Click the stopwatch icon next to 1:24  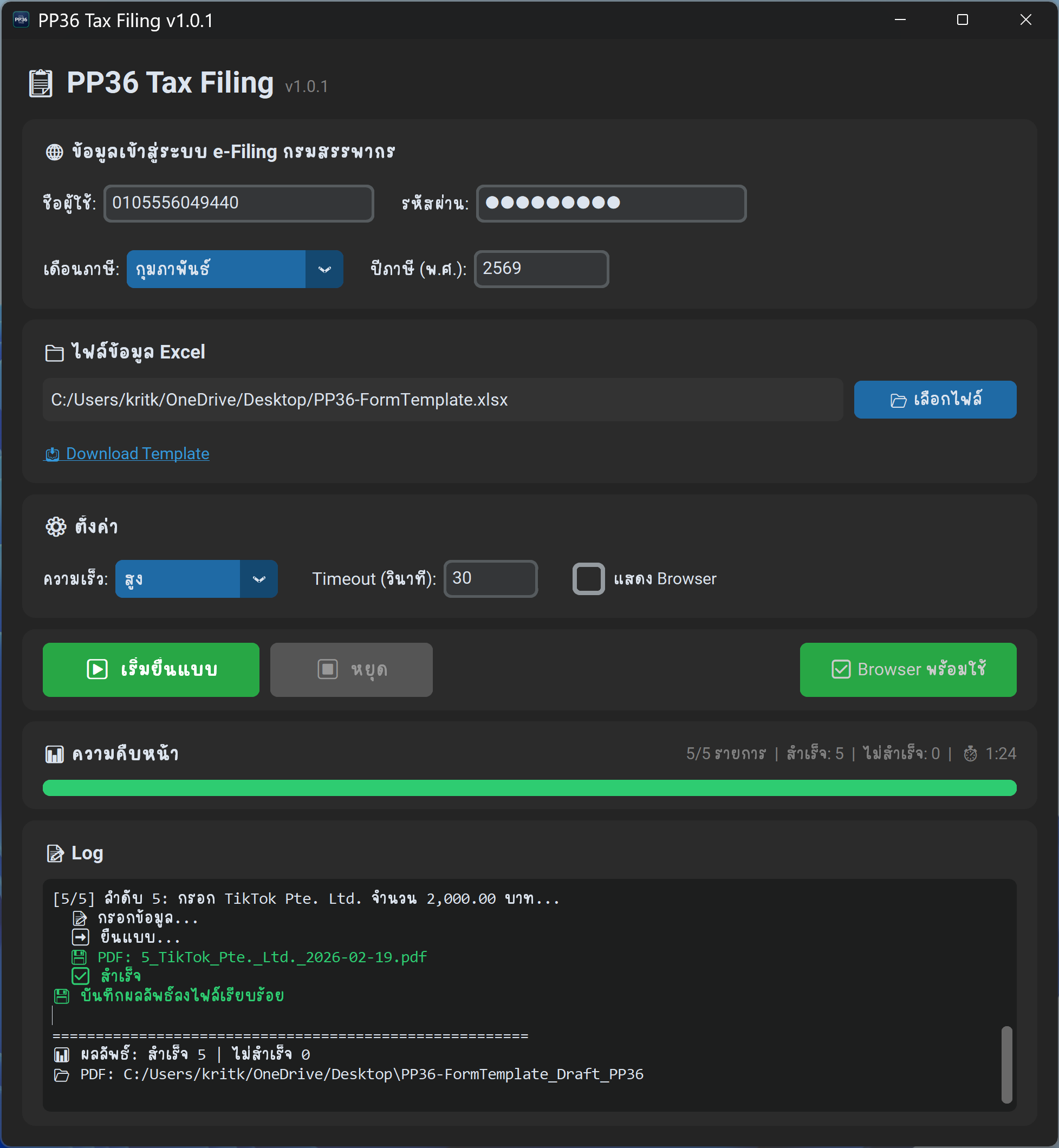tap(970, 754)
